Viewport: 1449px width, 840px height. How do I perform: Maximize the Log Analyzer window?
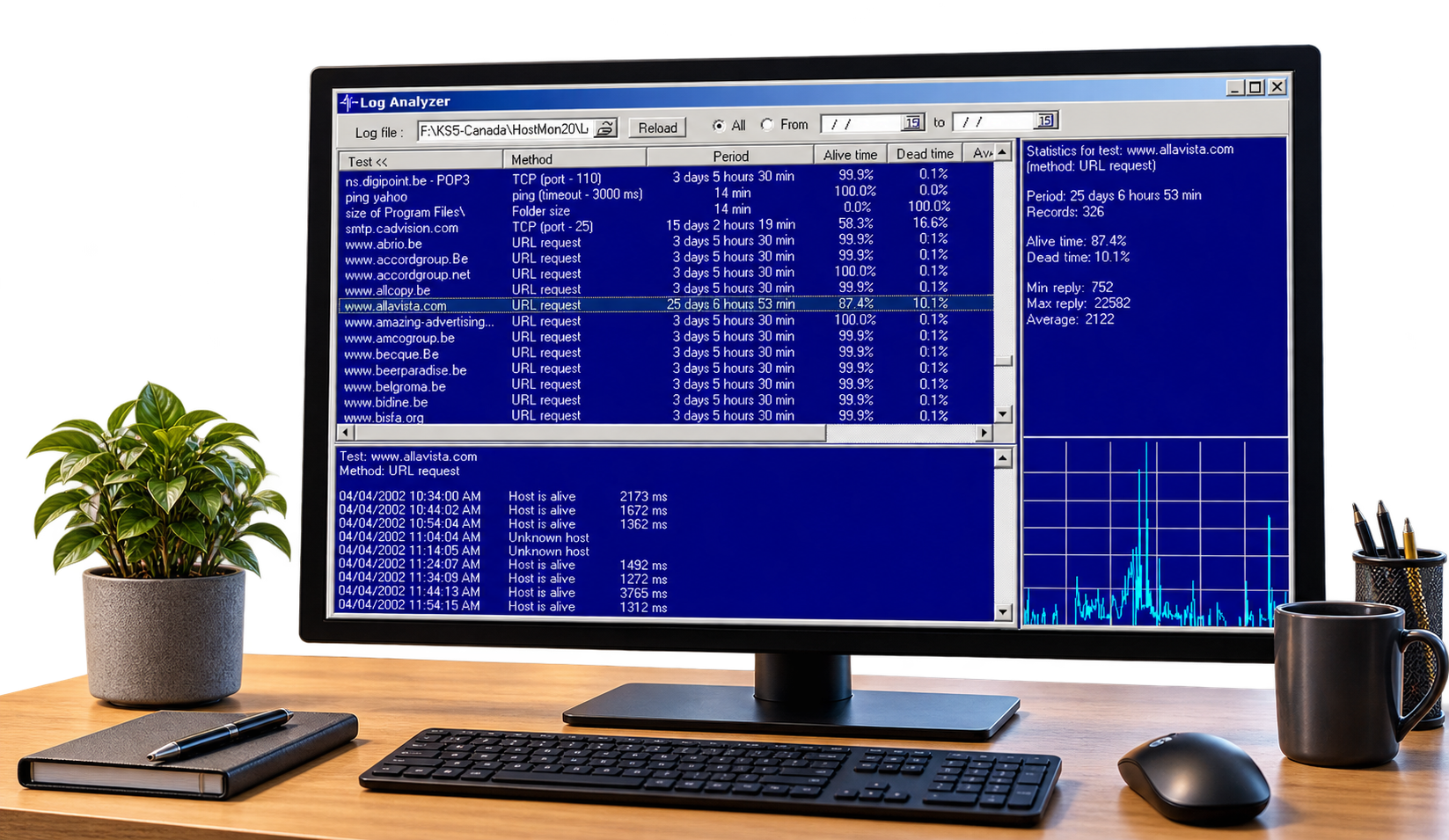[x=1255, y=87]
